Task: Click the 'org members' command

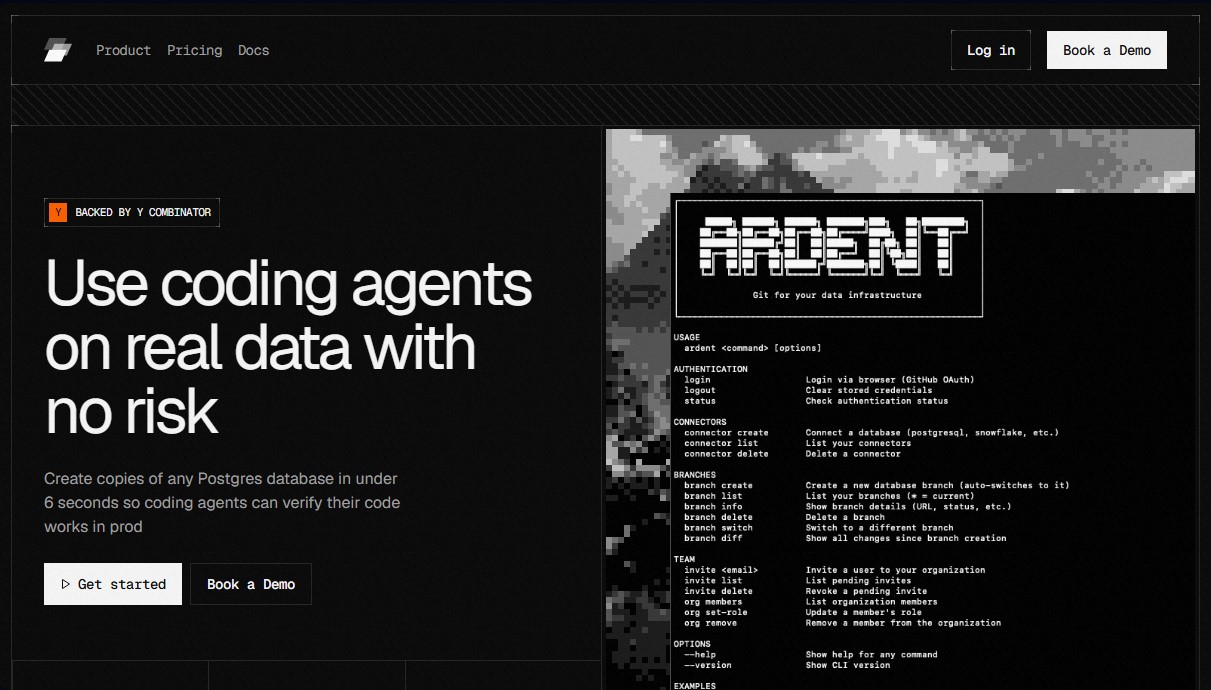Action: [x=713, y=602]
